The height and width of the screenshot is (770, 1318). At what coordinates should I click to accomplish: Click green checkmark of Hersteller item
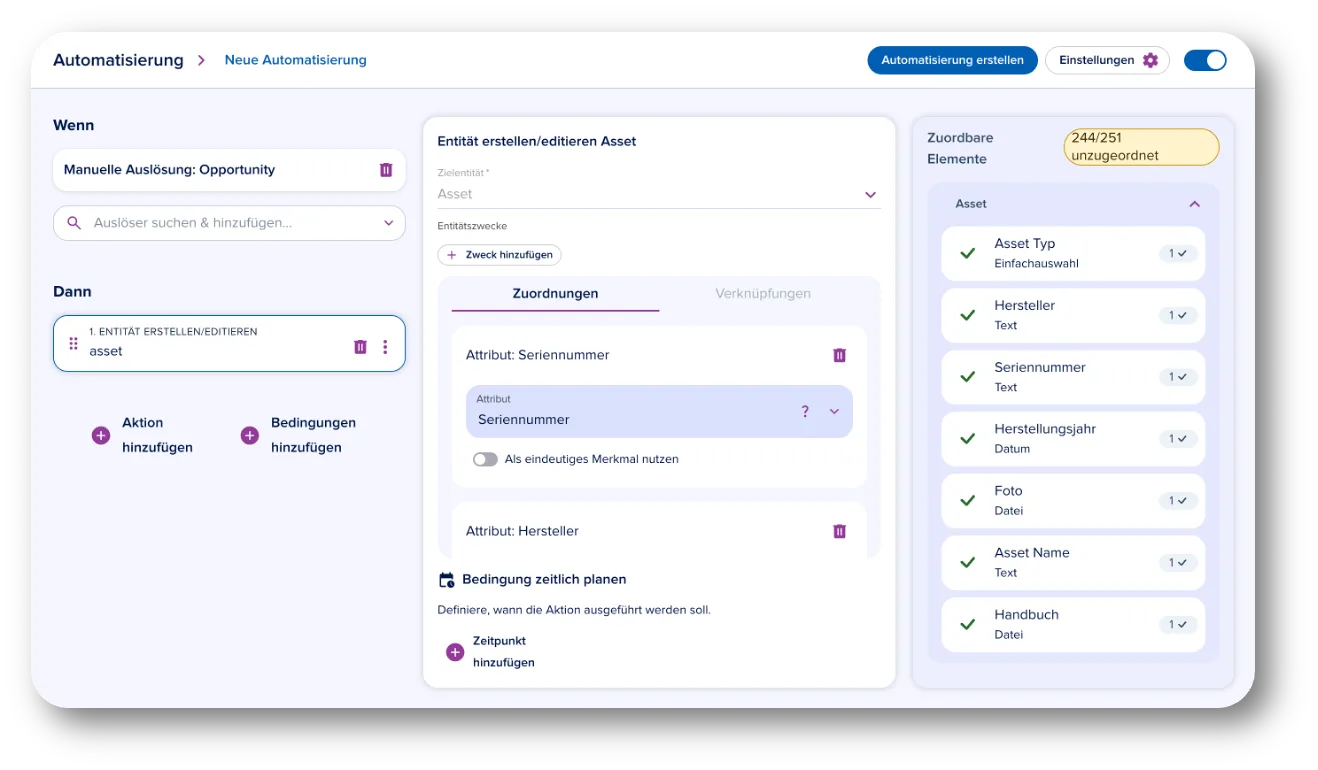pyautogui.click(x=967, y=315)
